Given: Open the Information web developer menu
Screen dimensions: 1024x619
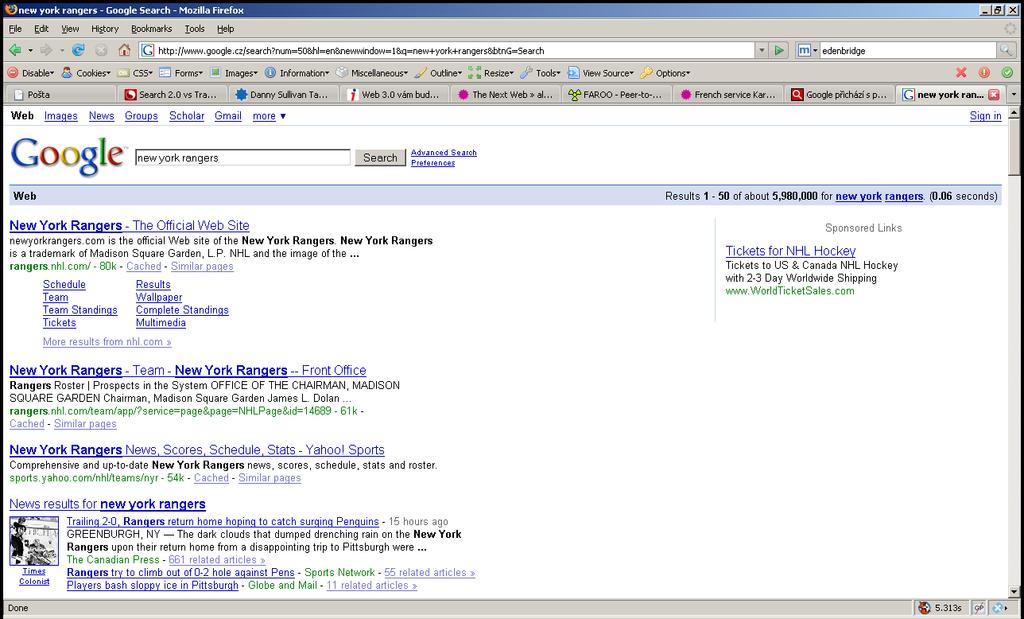Looking at the screenshot, I should pos(297,73).
